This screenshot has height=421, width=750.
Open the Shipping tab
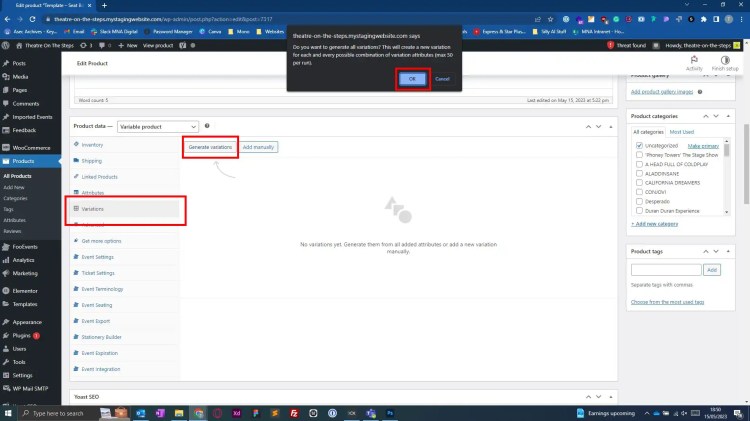click(91, 161)
